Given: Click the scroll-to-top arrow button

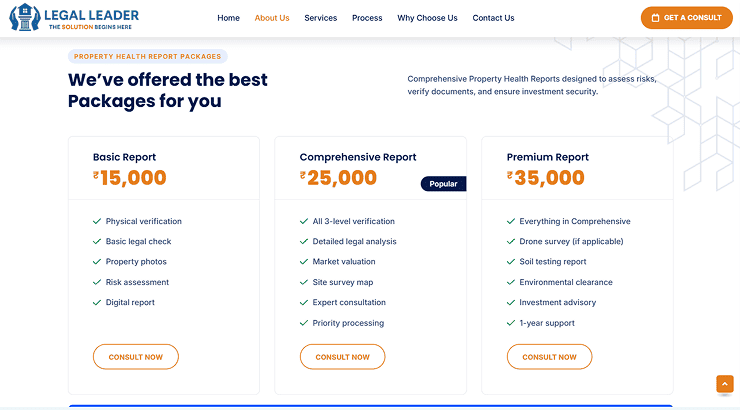Looking at the screenshot, I should point(725,384).
